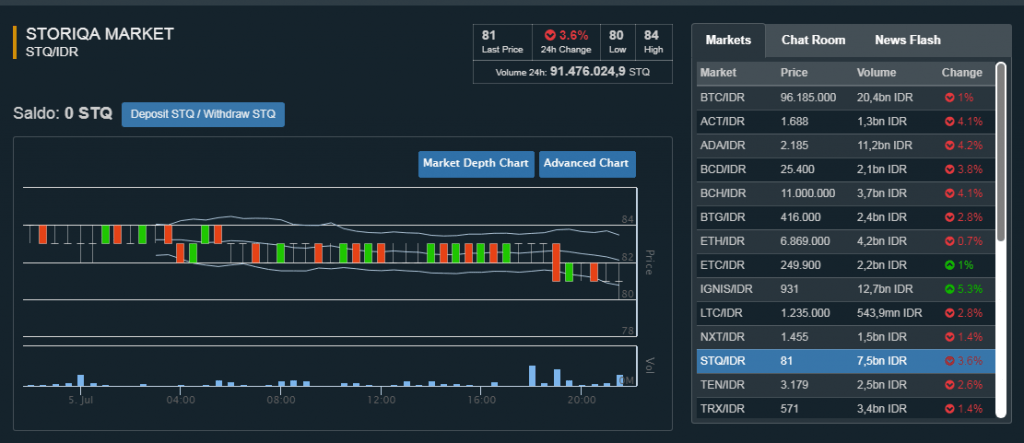The width and height of the screenshot is (1024, 443).
Task: Click the green up-arrow icon for IGNIS/IDR
Action: click(950, 289)
